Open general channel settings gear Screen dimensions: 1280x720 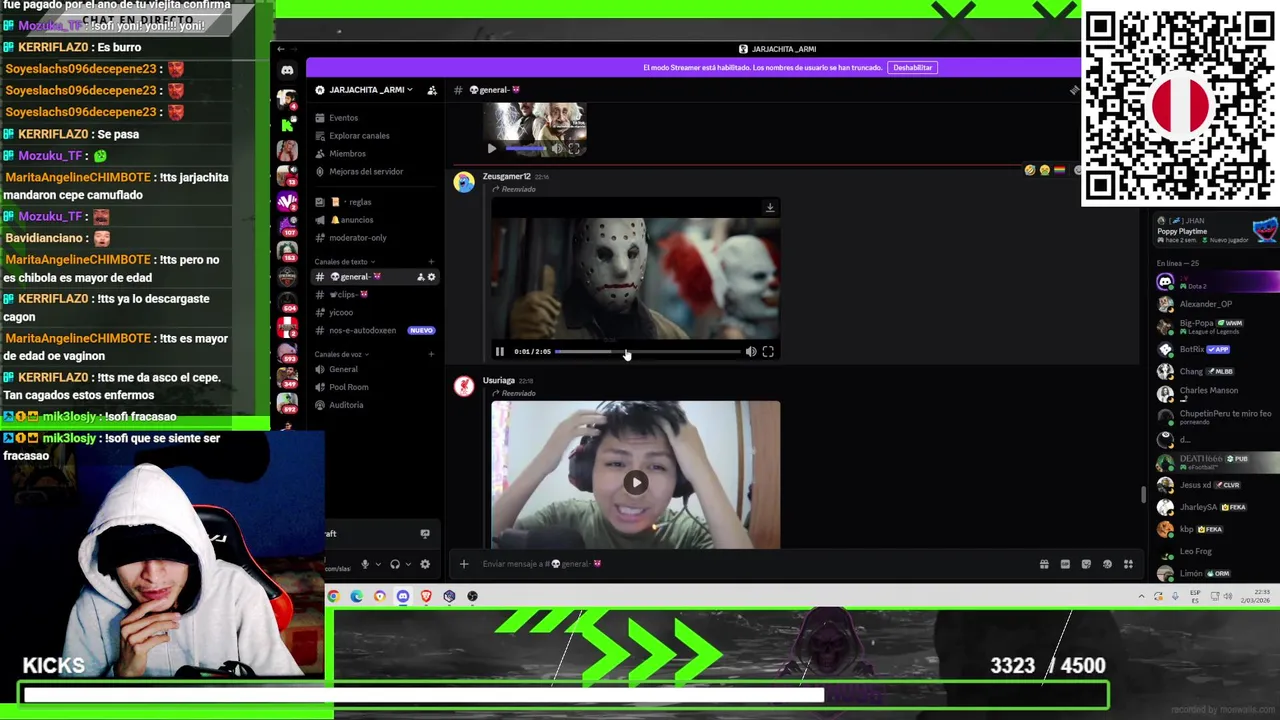click(432, 277)
